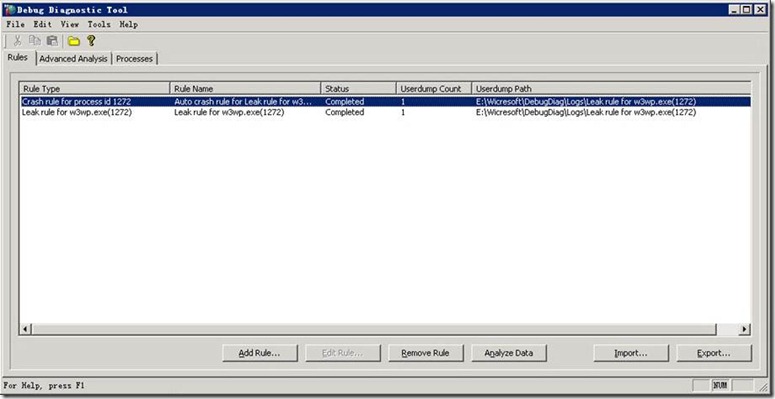Open the View menu

tap(70, 24)
